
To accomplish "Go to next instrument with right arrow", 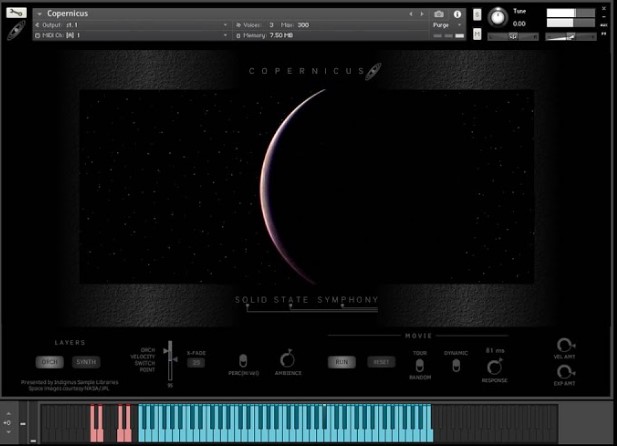I will point(422,14).
